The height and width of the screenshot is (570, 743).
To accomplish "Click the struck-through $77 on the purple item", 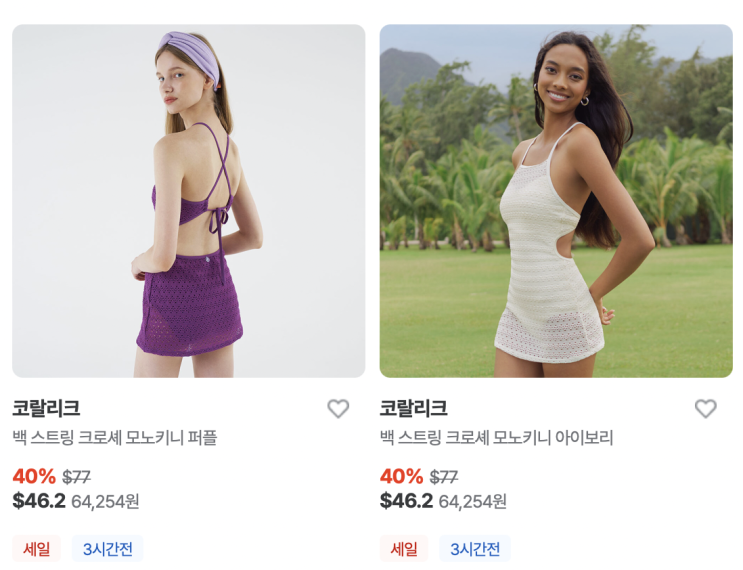I will [76, 477].
